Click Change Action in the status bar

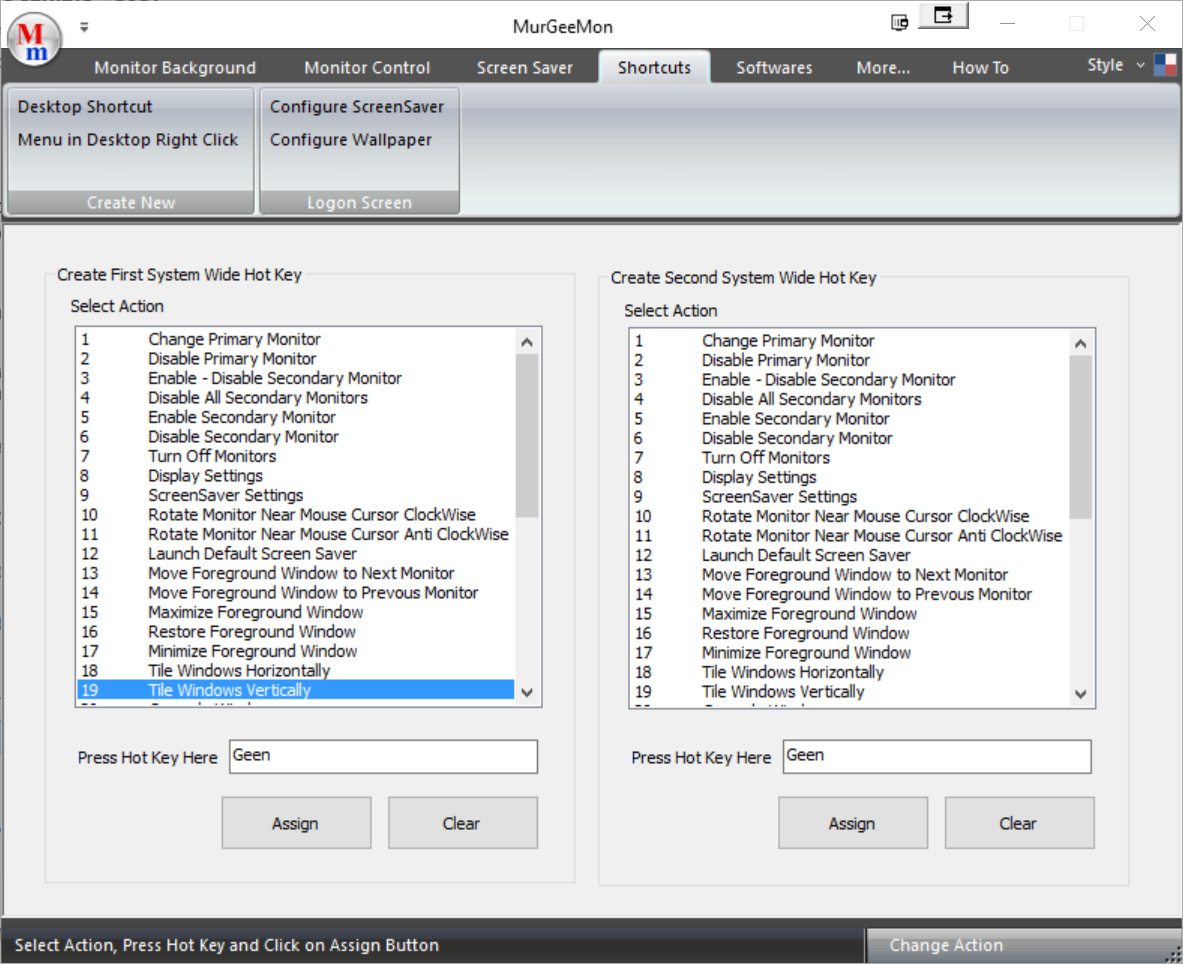(946, 944)
